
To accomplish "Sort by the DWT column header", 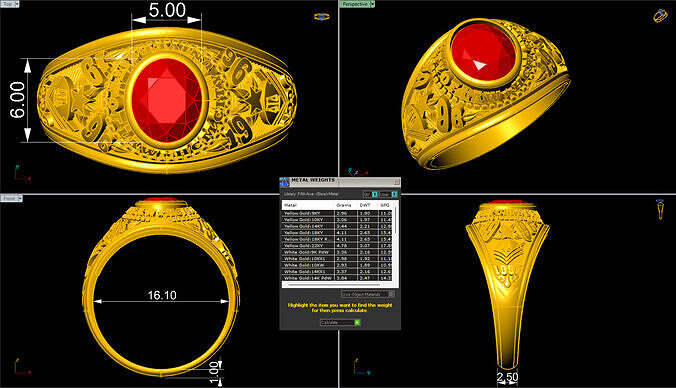I will 368,205.
